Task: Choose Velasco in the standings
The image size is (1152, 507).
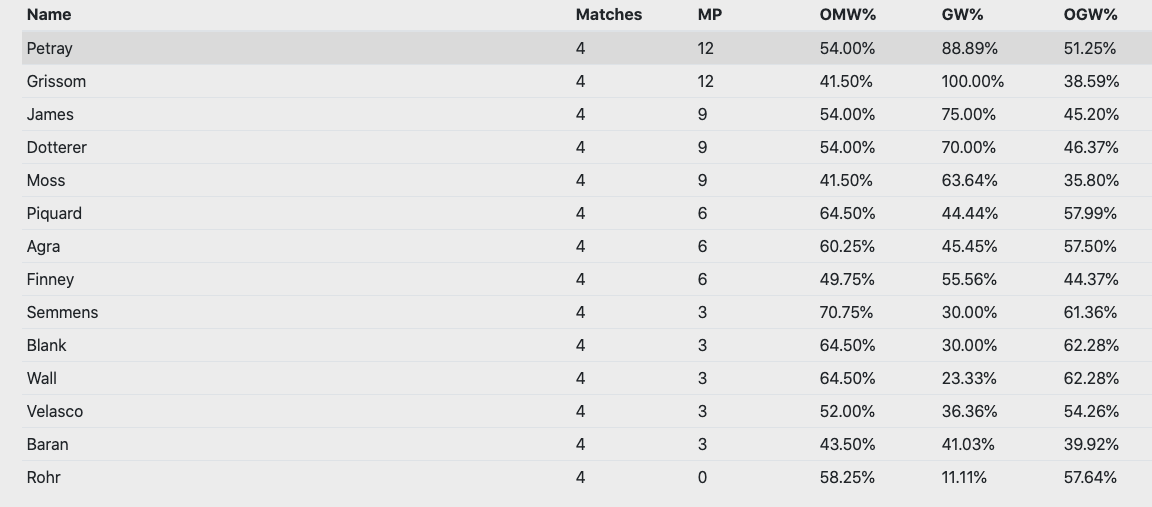Action: tap(587, 411)
